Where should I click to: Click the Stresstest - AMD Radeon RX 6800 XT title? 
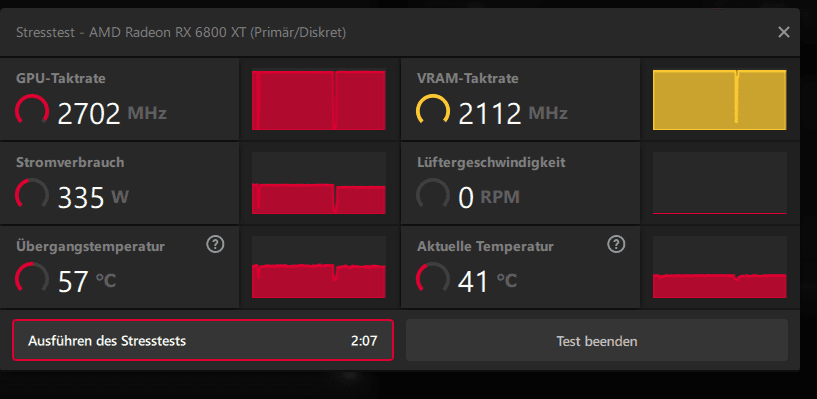click(x=181, y=33)
